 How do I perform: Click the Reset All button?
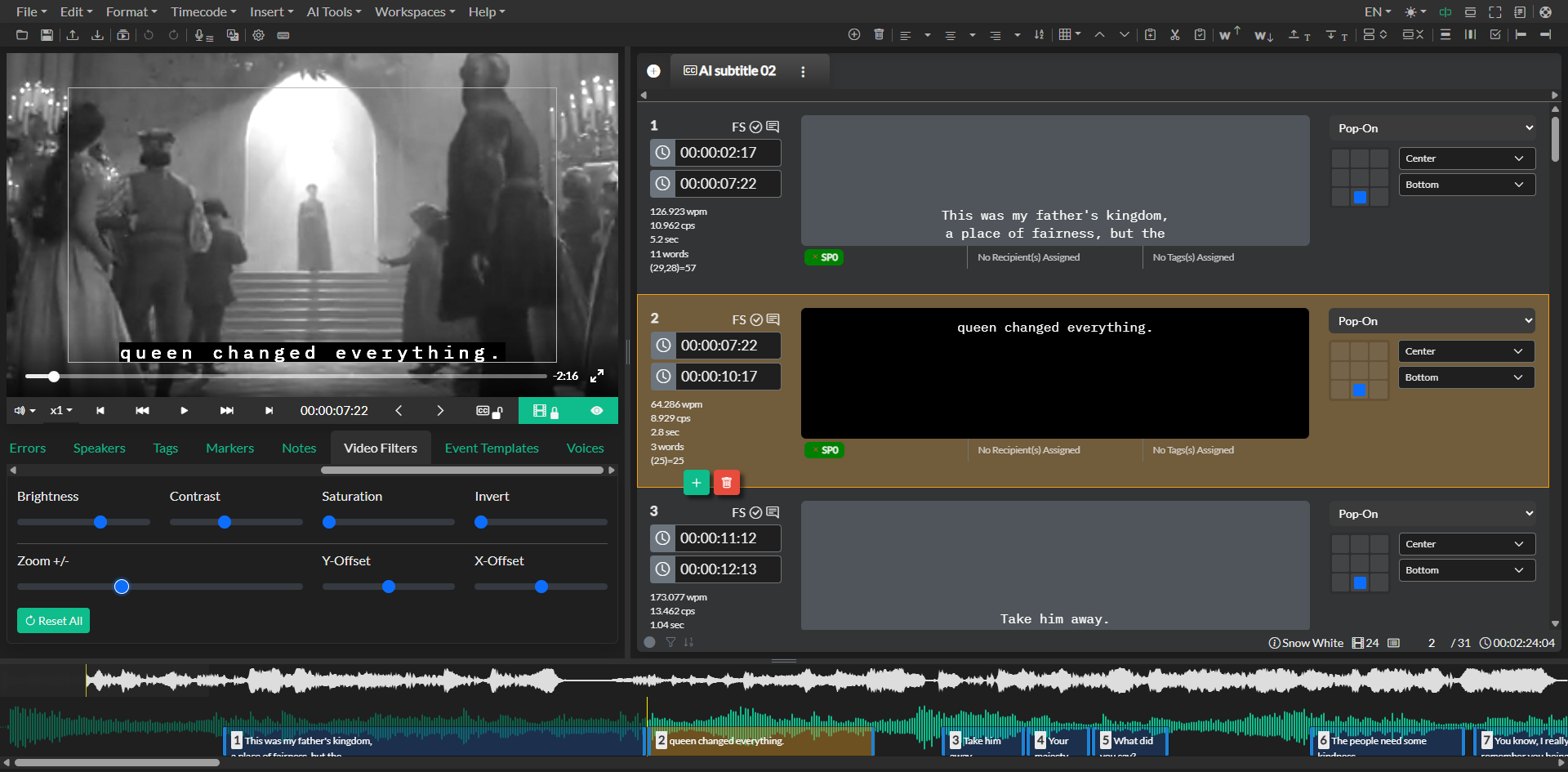click(x=54, y=621)
